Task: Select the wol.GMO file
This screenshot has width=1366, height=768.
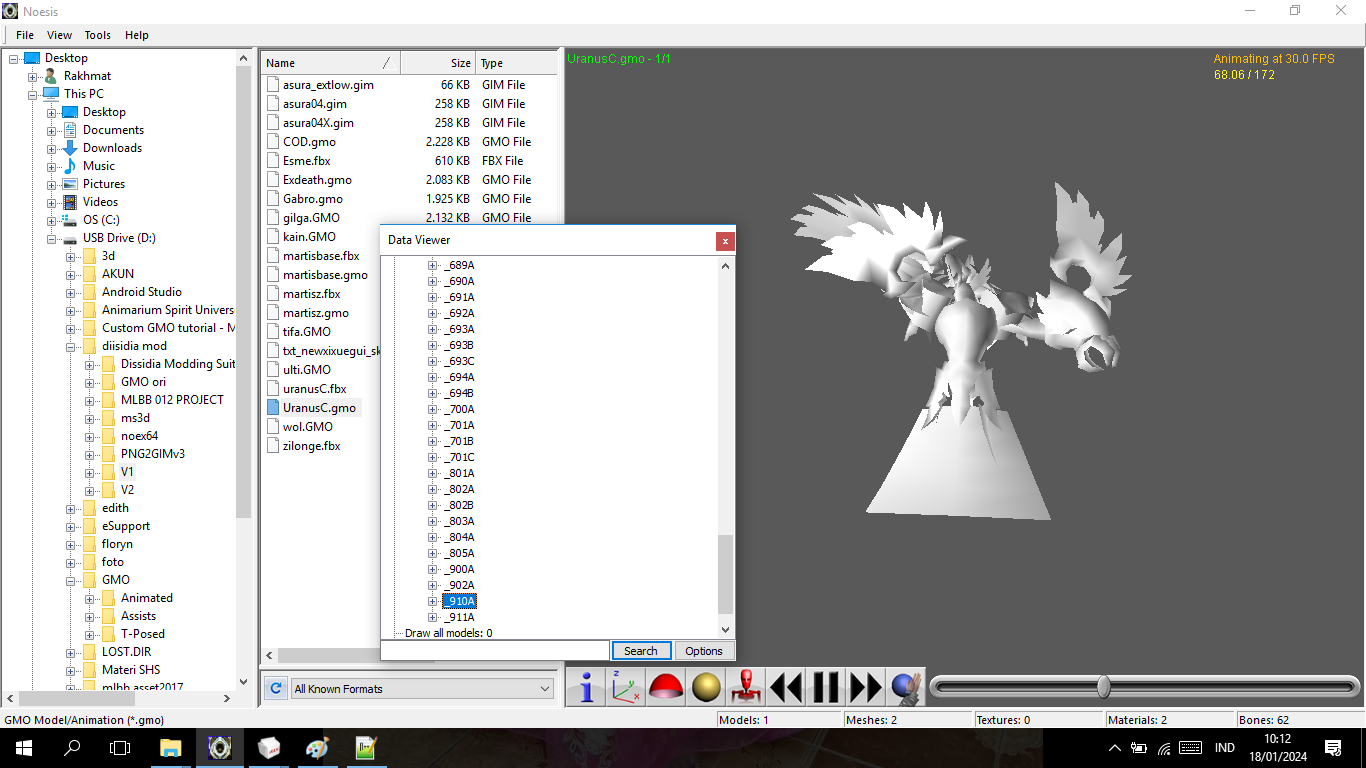Action: point(308,427)
